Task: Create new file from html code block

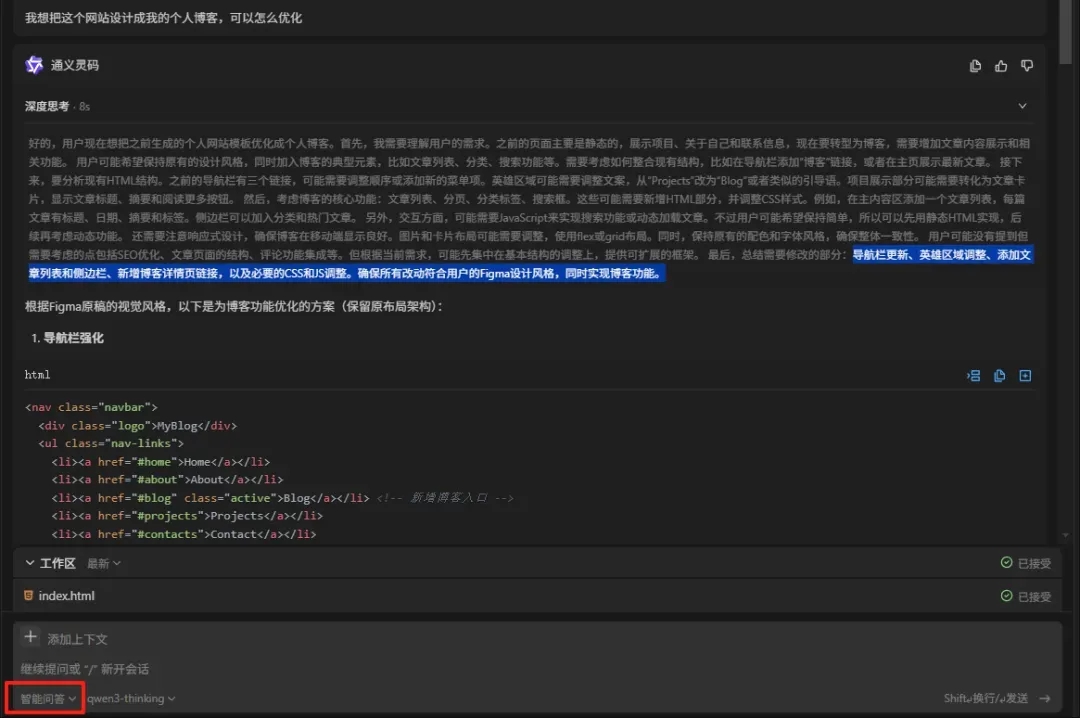Action: click(1026, 376)
